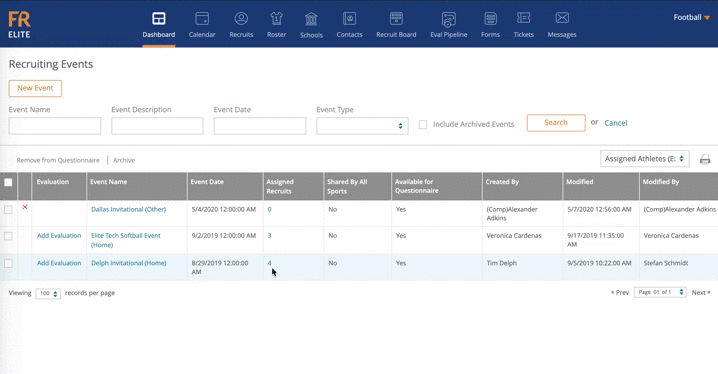Toggle the select-all checkbox in table header
The width and height of the screenshot is (718, 374).
pos(8,182)
